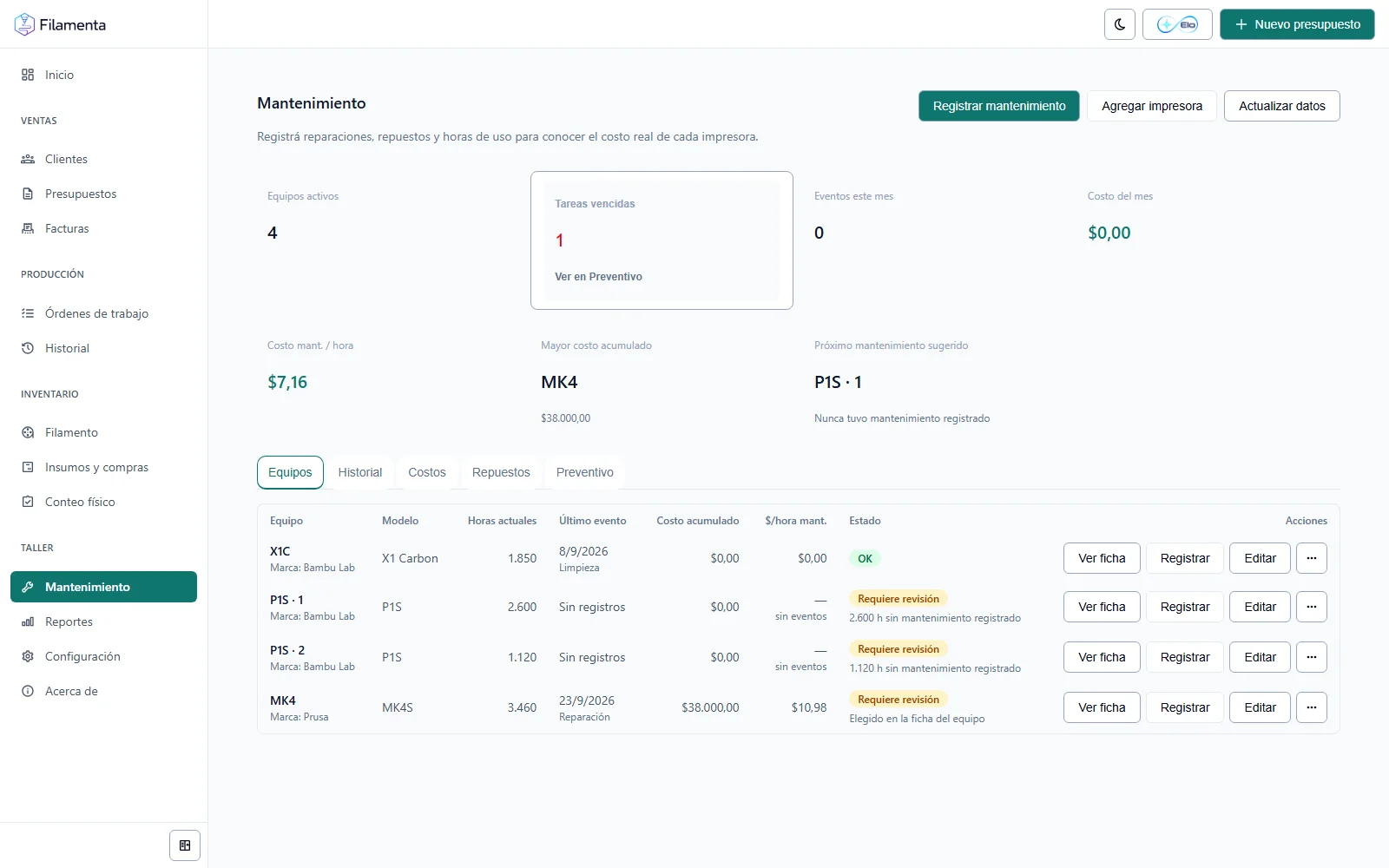Click Actualizar datos button
The width and height of the screenshot is (1389, 868).
[1282, 106]
